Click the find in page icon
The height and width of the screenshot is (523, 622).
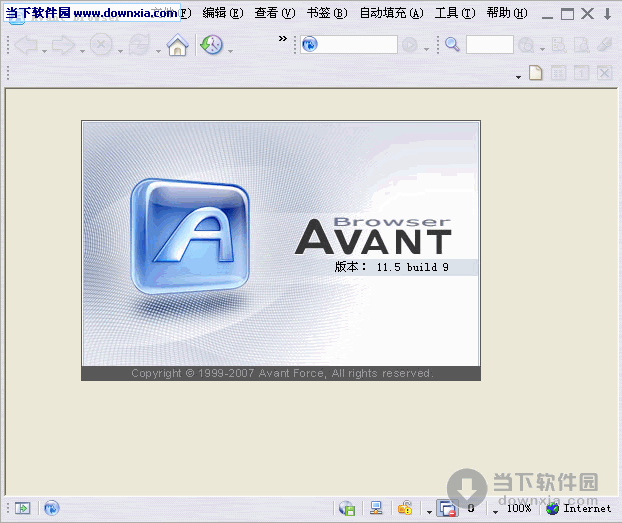(x=559, y=44)
